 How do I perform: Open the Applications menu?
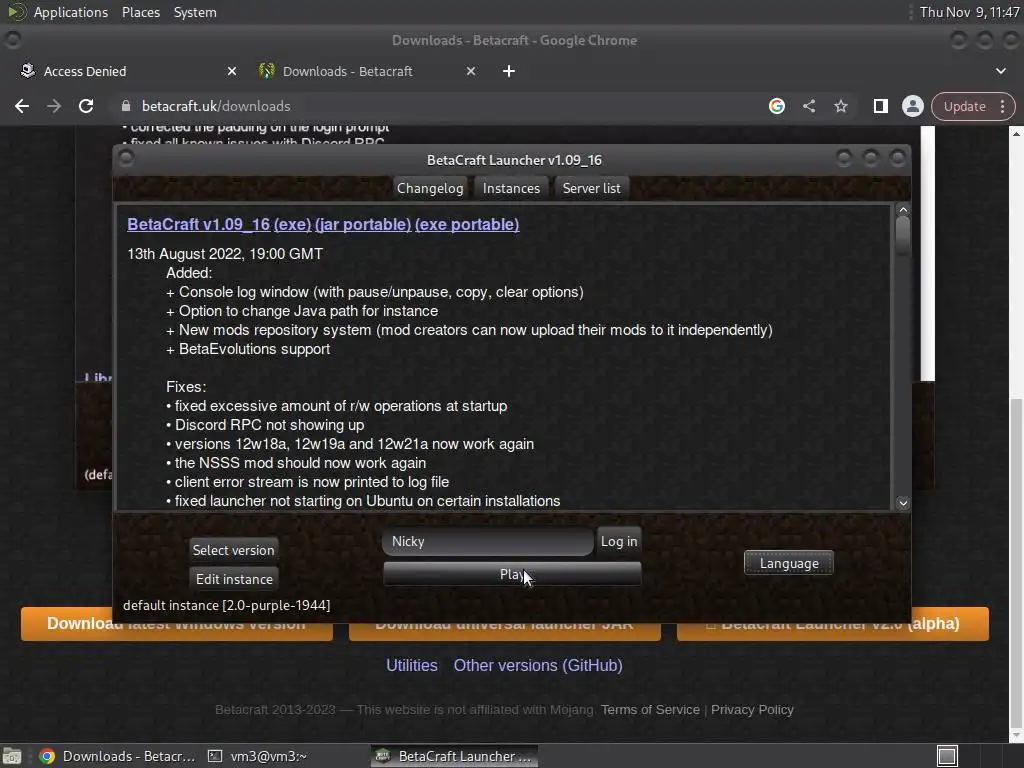(x=71, y=12)
